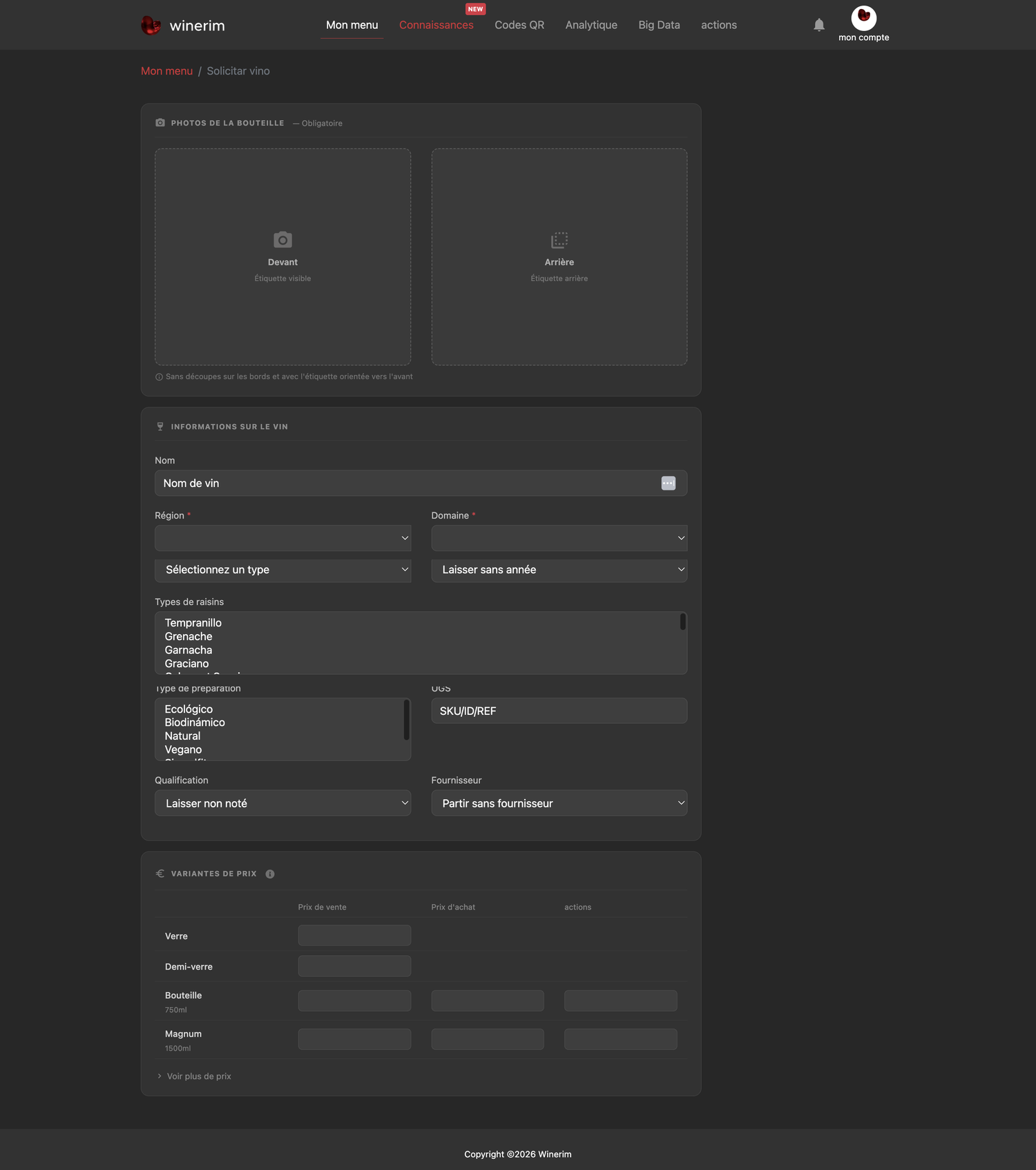Click the Bouteille actions field
Screen dimensions: 1036x1170
[621, 1001]
